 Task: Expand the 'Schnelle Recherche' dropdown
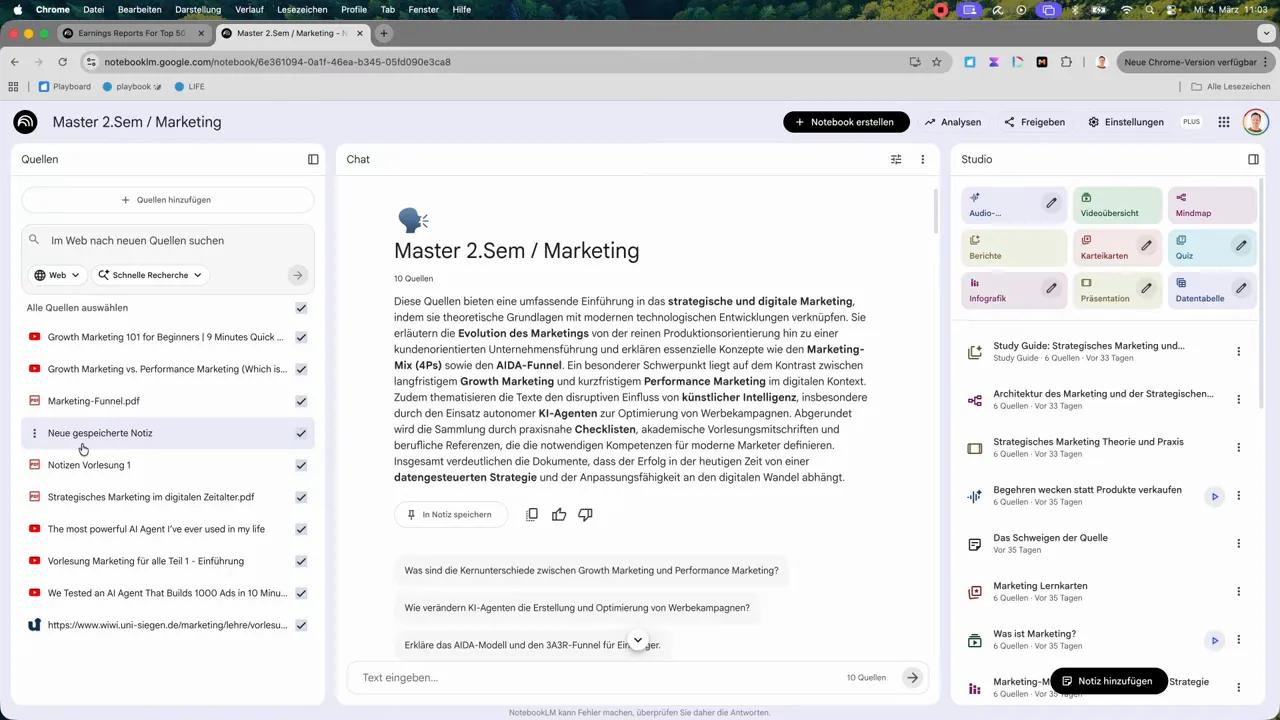150,275
